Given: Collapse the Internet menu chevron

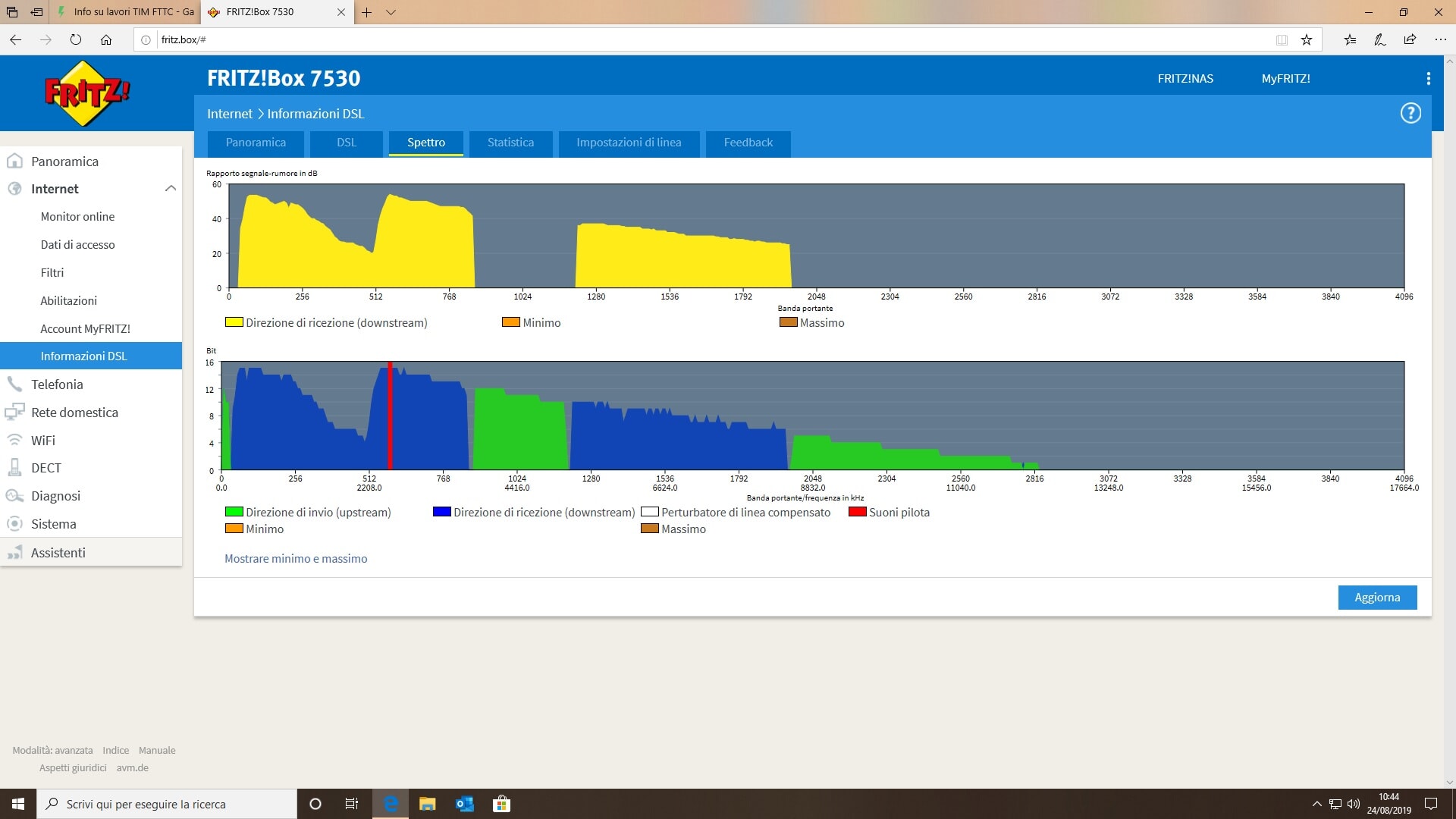Looking at the screenshot, I should click(171, 189).
